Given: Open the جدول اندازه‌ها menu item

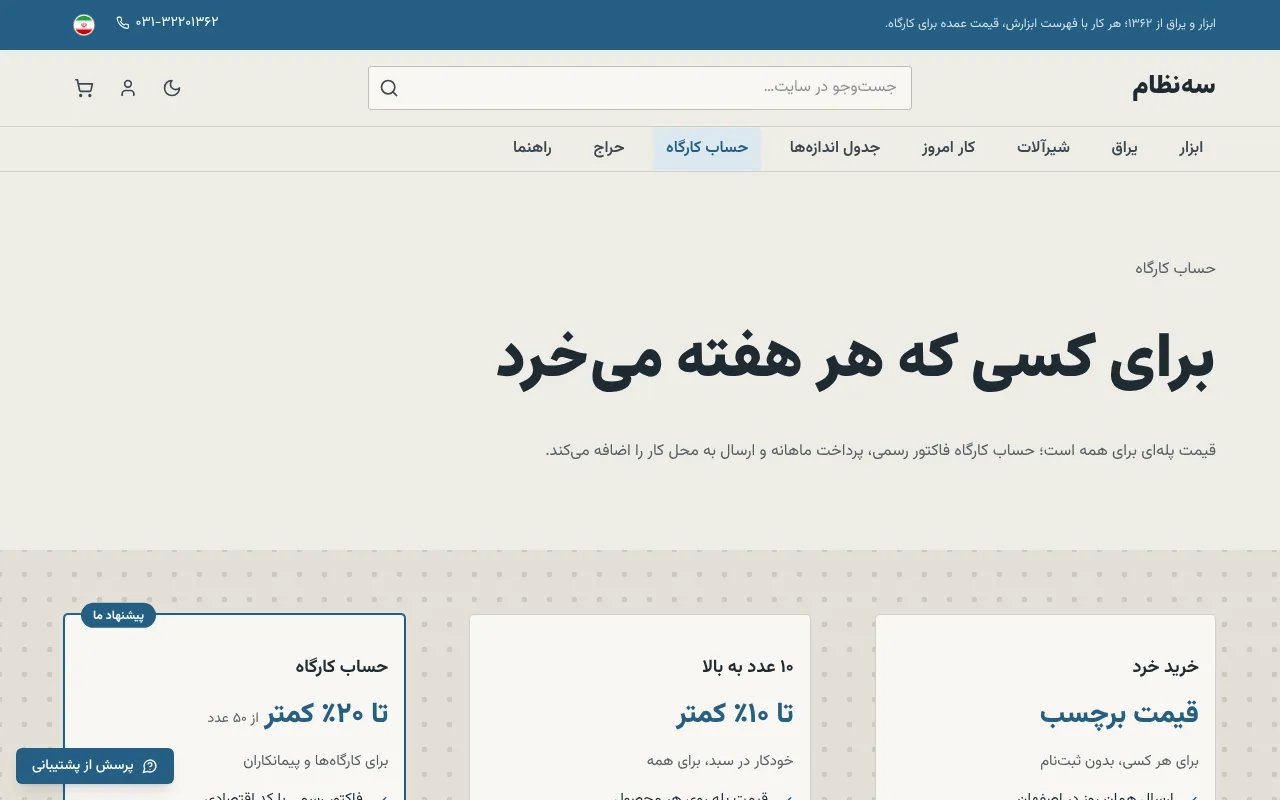Looking at the screenshot, I should [x=835, y=148].
